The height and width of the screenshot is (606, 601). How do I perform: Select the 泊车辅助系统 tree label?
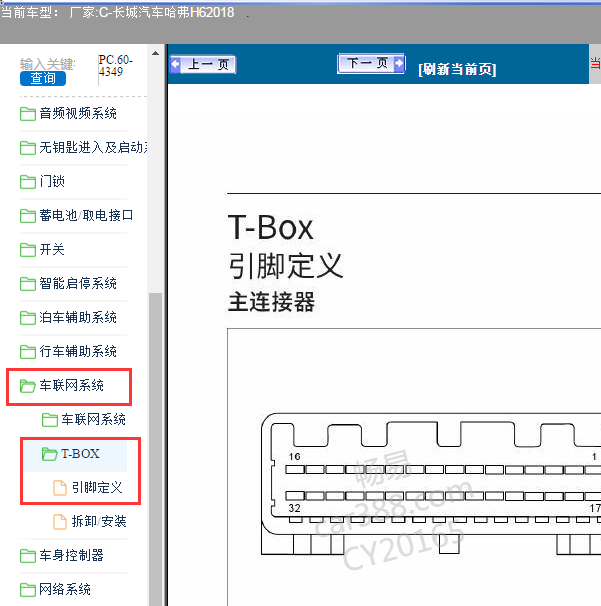tap(78, 317)
